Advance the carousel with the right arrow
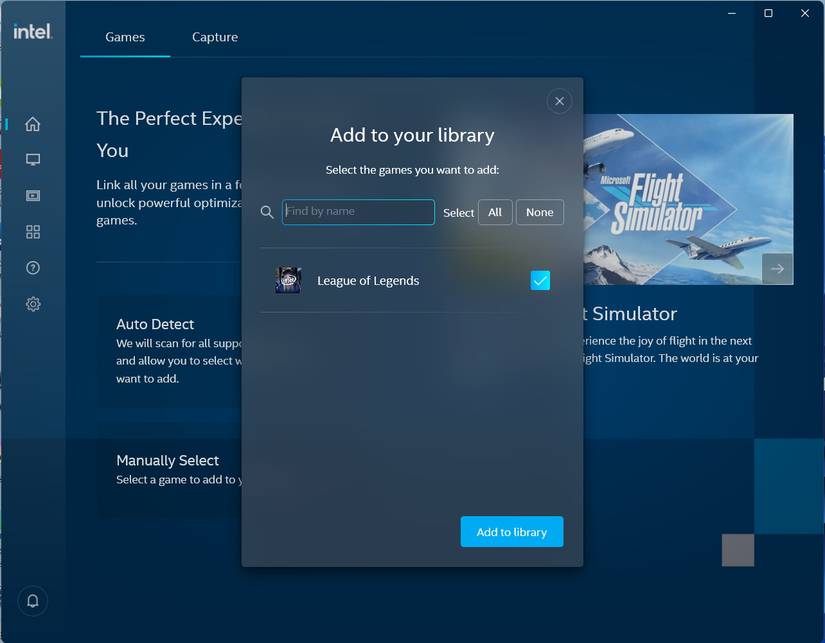 [x=777, y=268]
